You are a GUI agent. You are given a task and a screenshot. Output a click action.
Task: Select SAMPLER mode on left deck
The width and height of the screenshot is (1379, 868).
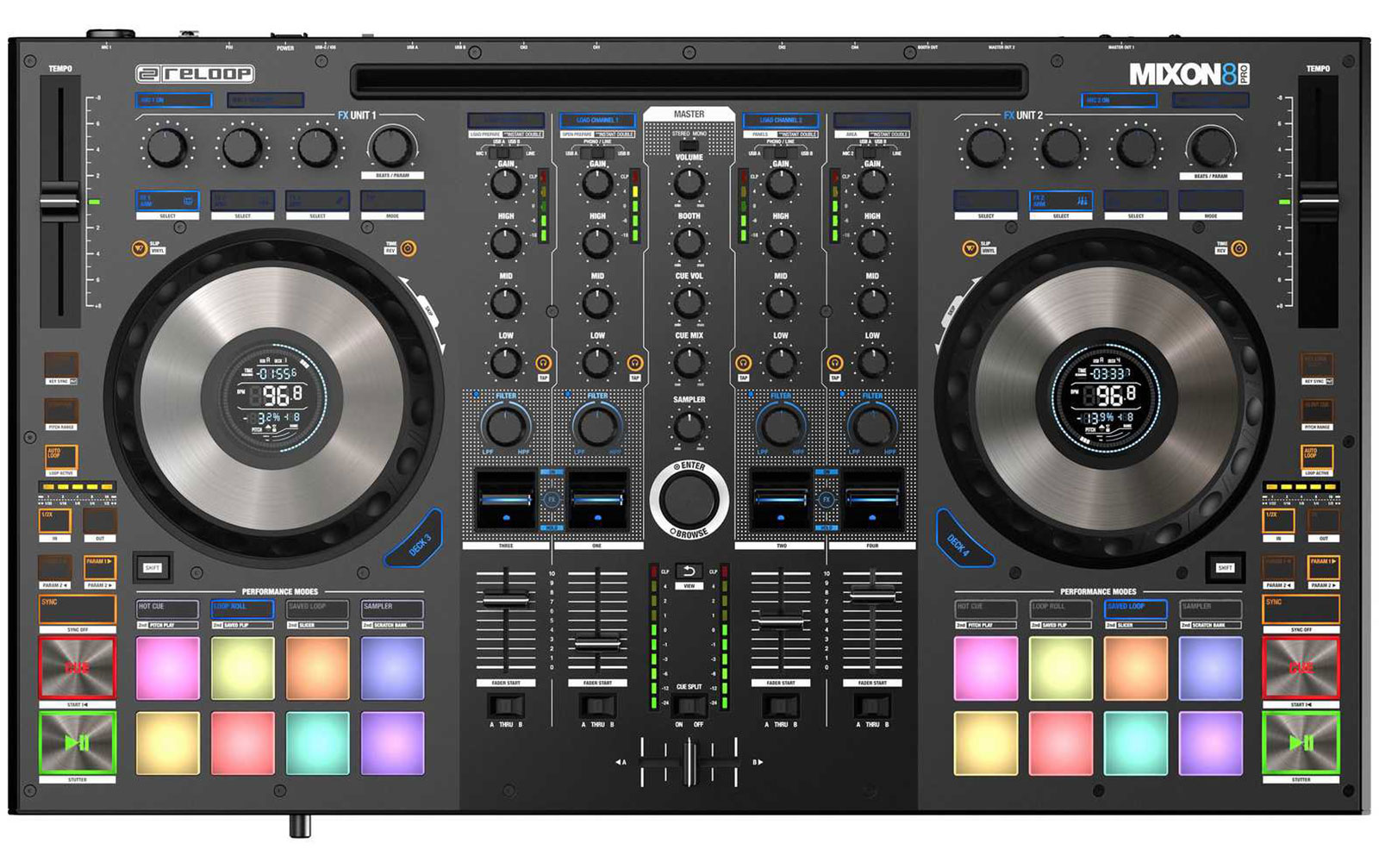392,608
